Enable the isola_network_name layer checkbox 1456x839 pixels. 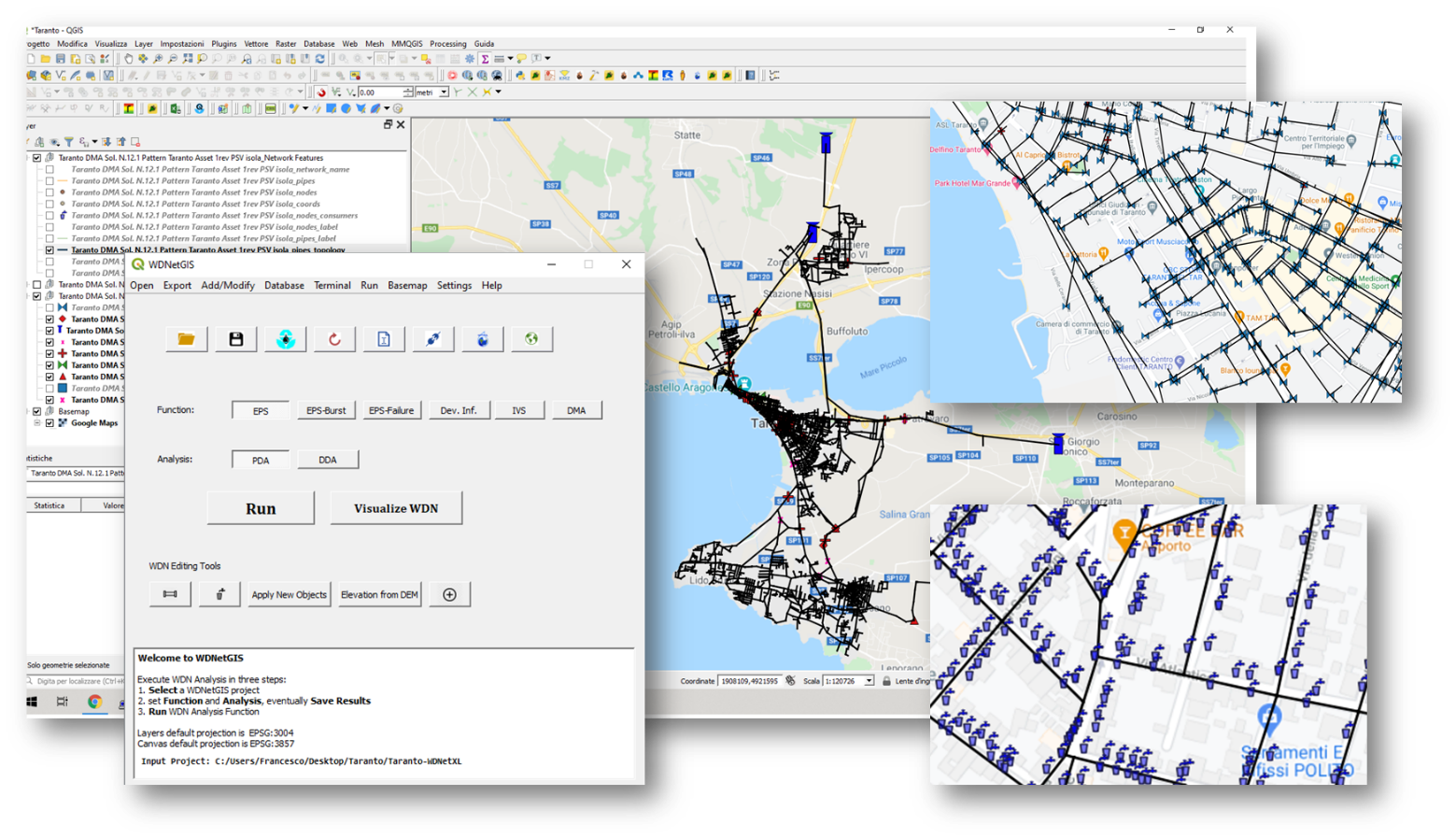pyautogui.click(x=49, y=170)
